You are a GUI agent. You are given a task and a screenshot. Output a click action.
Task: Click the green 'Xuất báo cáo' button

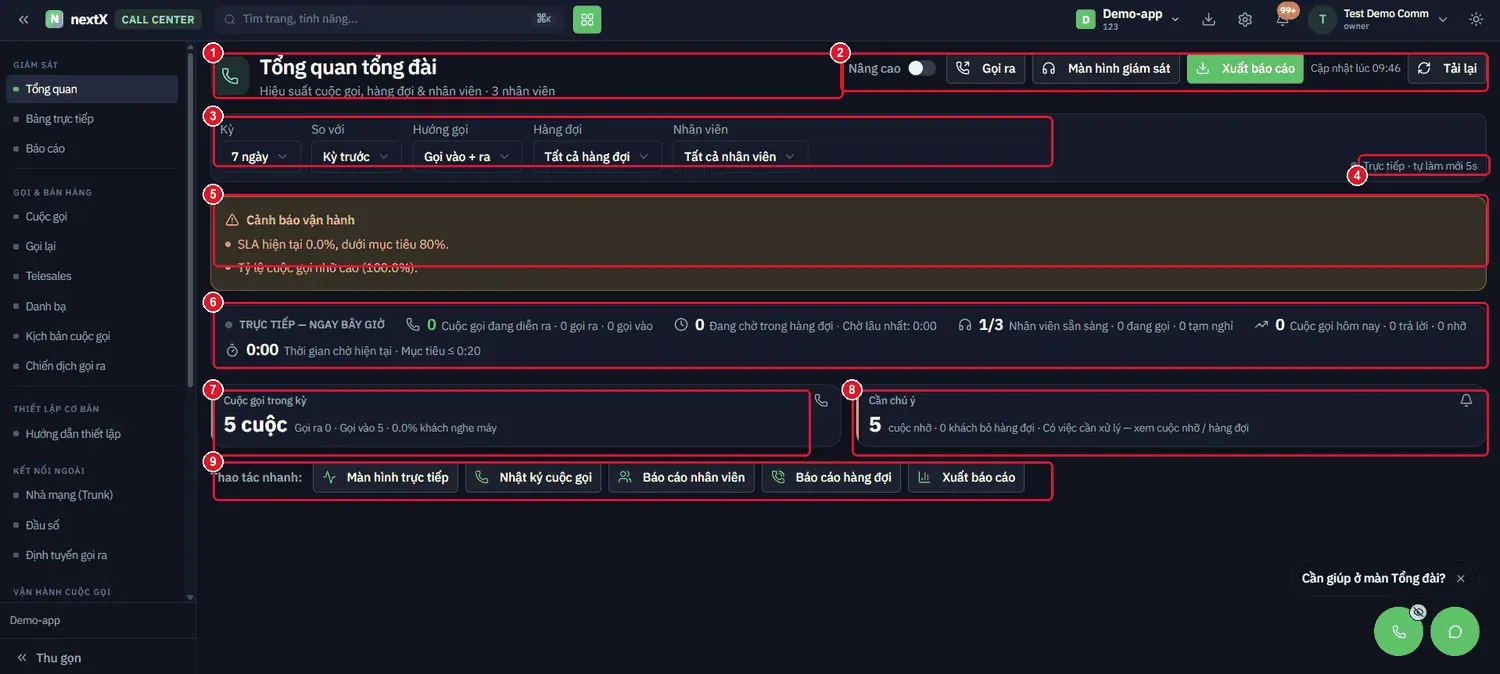point(1245,68)
